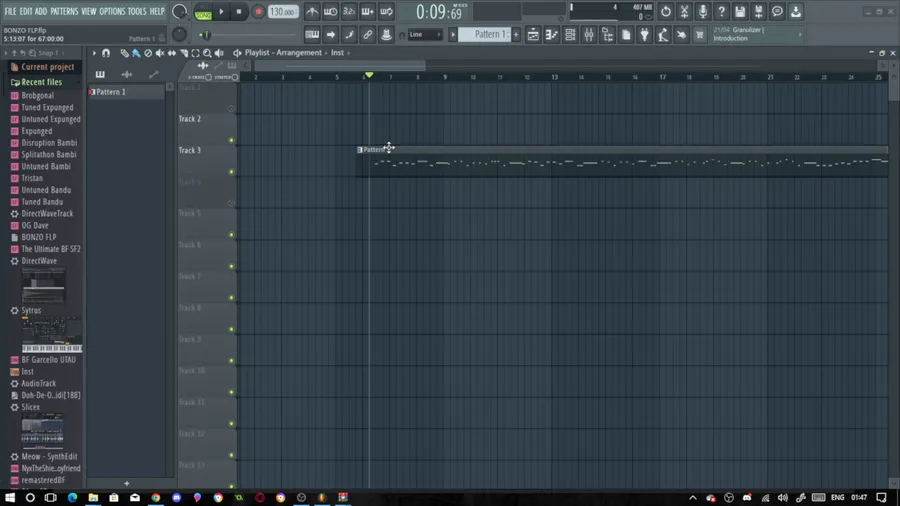
Task: Toggle the metronome icon
Action: tap(312, 11)
